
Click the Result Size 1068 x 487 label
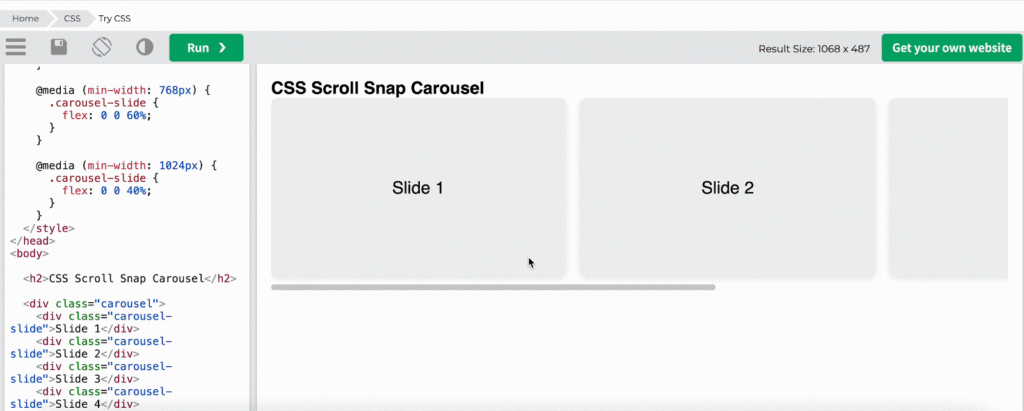coord(814,48)
